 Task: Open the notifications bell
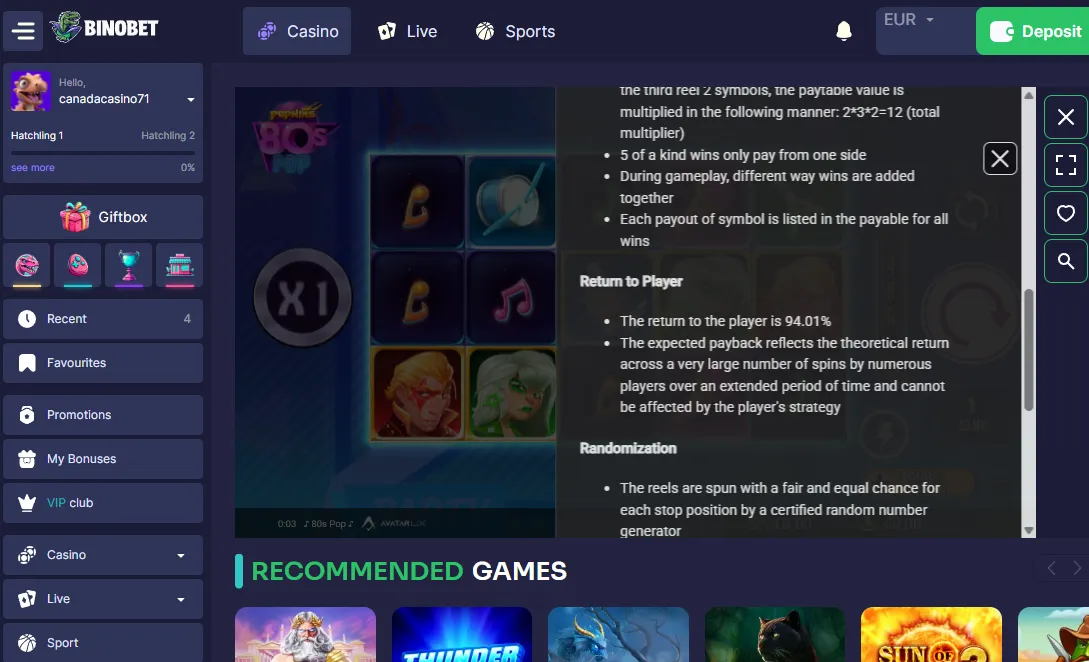click(x=844, y=31)
